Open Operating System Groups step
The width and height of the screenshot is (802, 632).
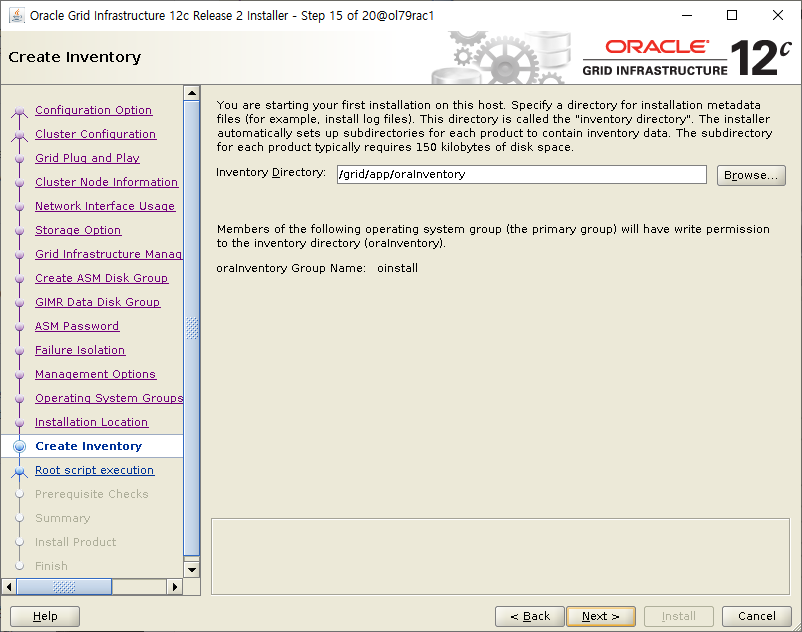click(109, 398)
